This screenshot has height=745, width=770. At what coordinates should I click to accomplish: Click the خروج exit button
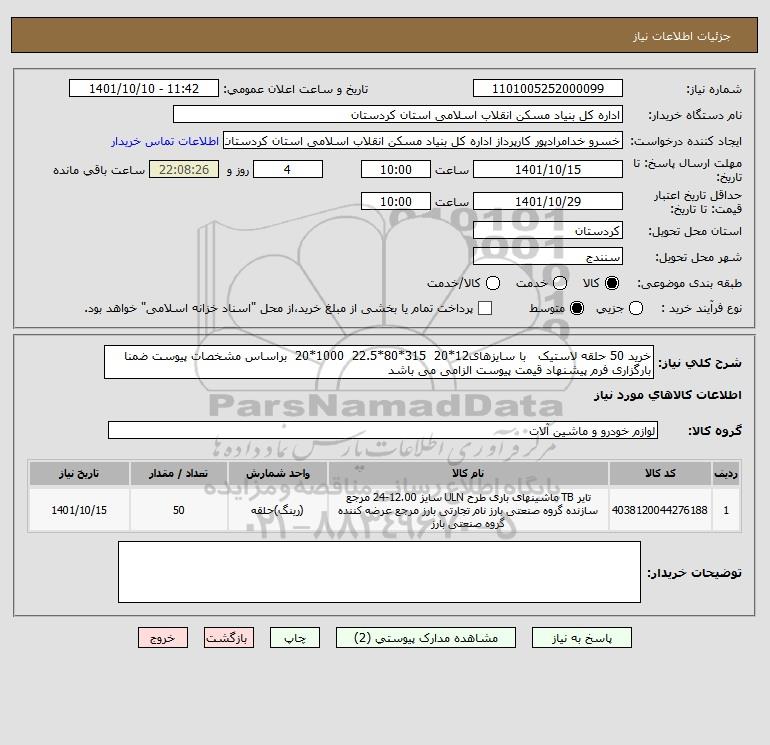(163, 638)
